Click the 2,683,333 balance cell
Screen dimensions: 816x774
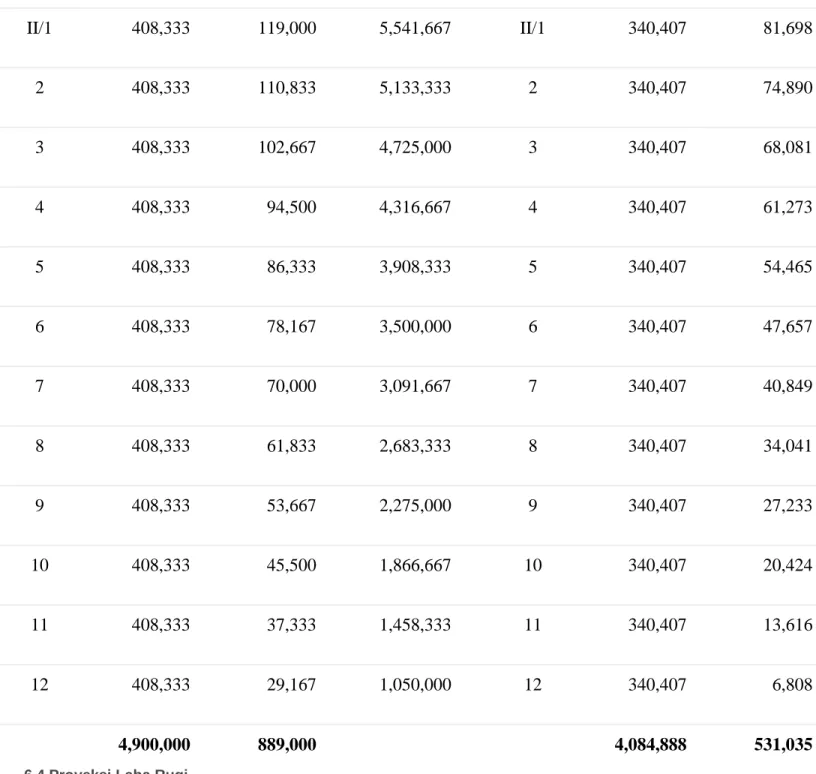(415, 446)
